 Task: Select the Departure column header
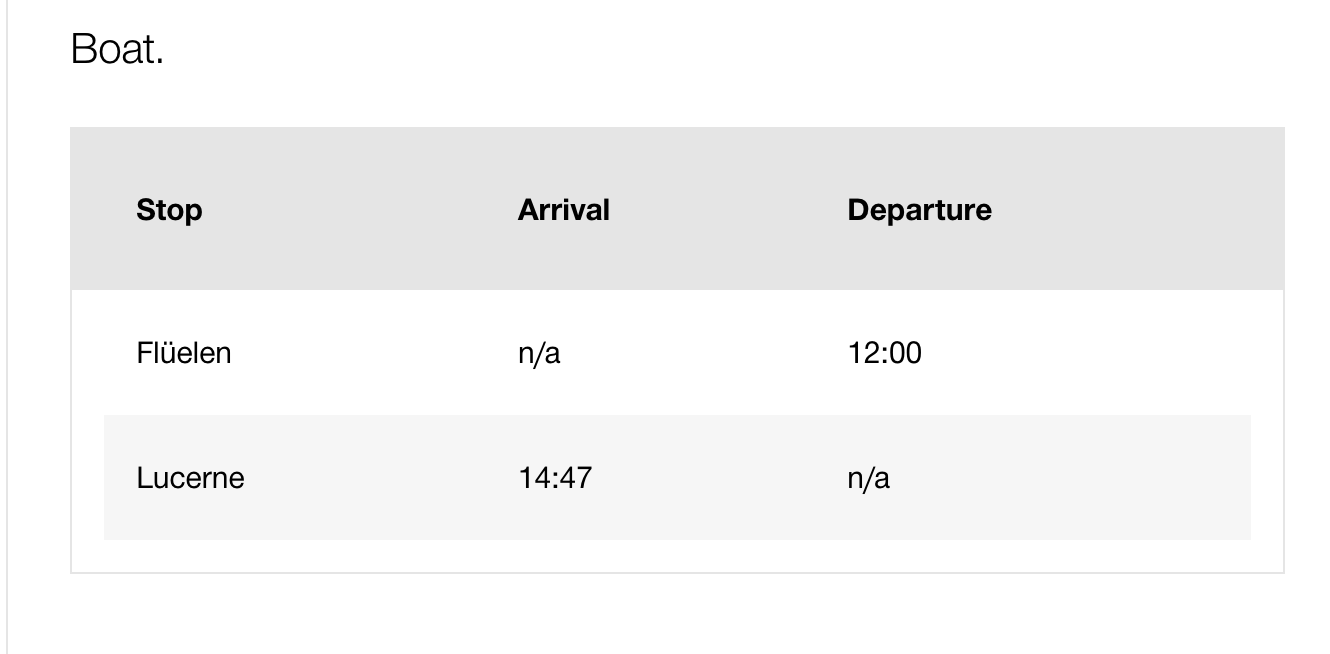click(920, 210)
